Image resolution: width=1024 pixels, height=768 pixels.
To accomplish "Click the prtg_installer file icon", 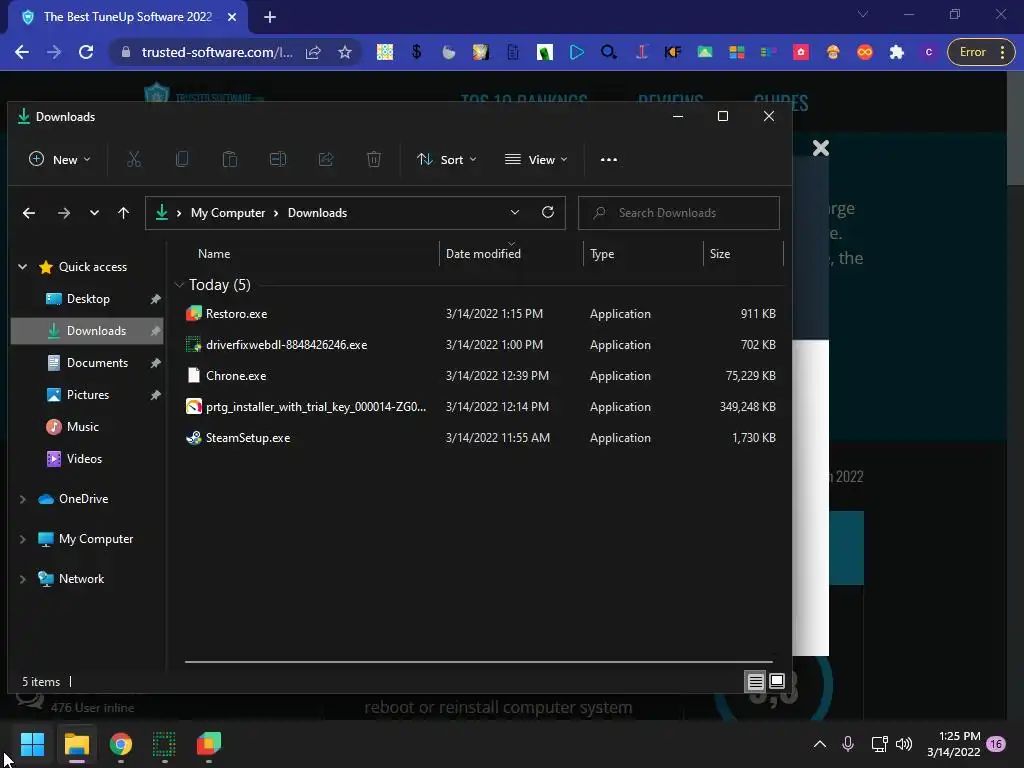I will pyautogui.click(x=194, y=406).
